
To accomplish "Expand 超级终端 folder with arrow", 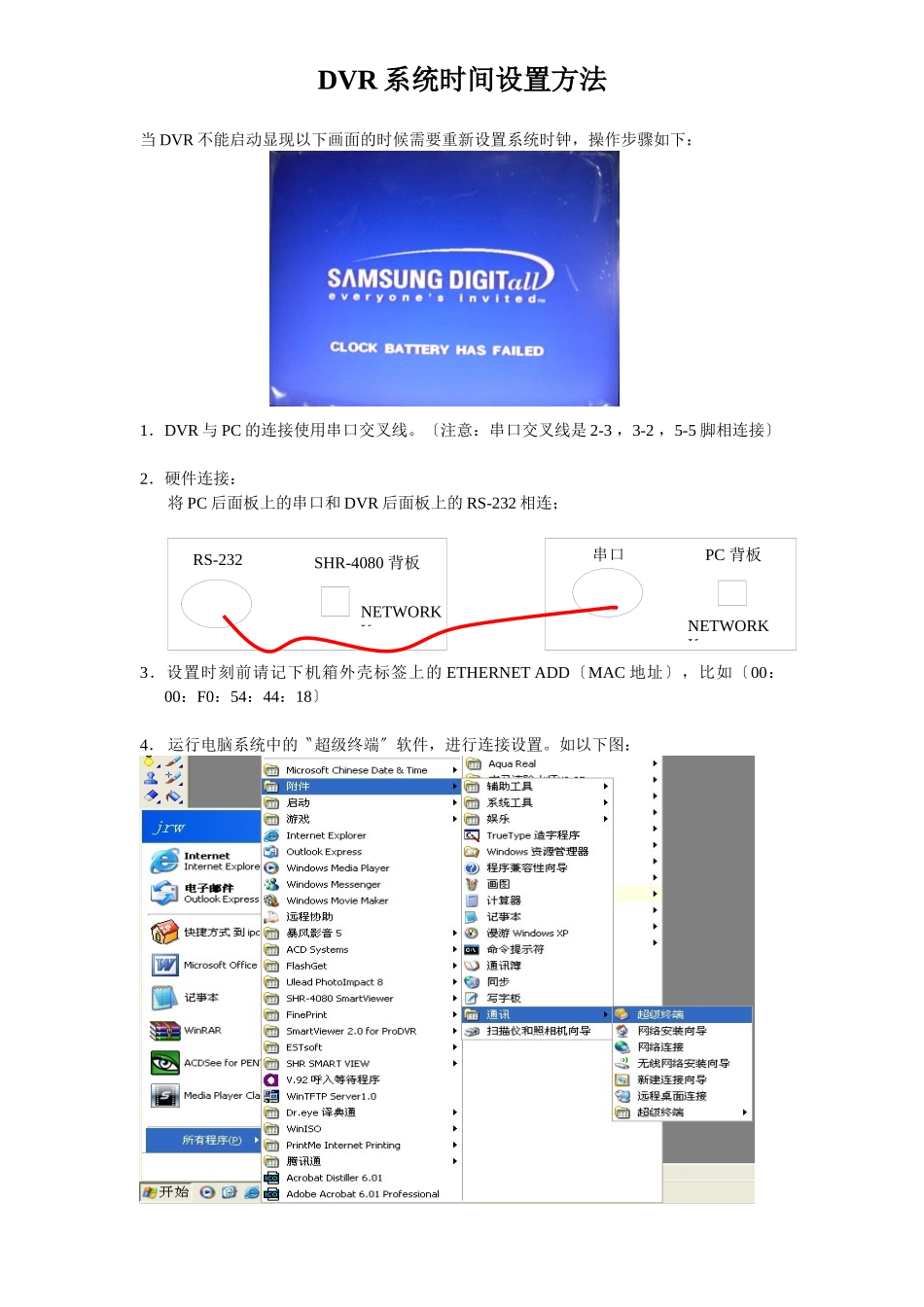I will coord(683,1113).
